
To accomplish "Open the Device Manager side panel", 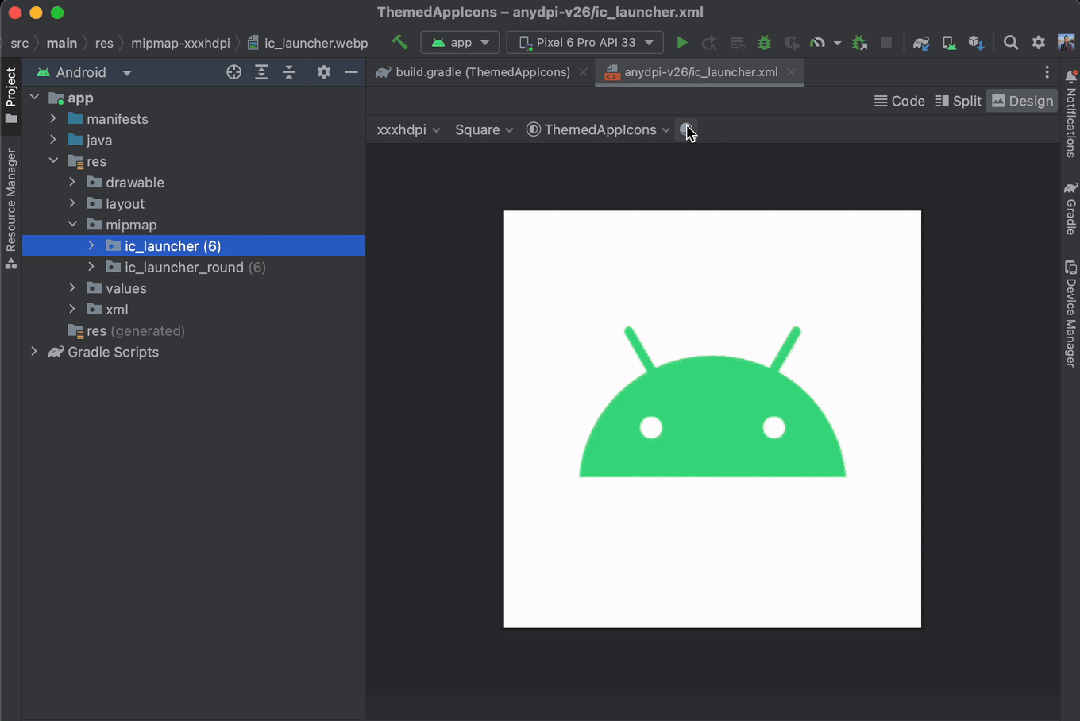I will point(1071,313).
